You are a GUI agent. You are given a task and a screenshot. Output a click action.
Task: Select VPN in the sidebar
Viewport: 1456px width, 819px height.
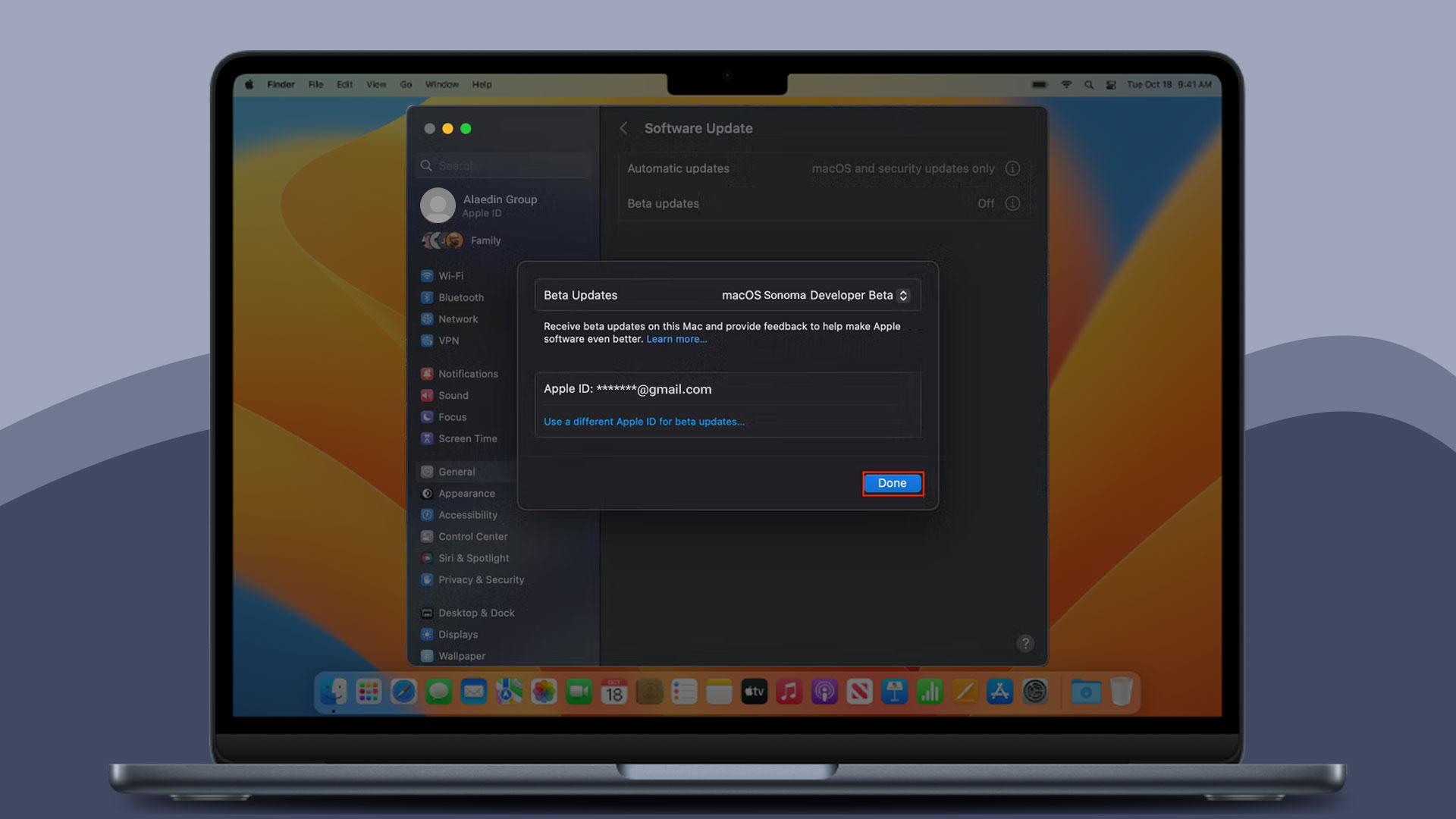point(440,340)
